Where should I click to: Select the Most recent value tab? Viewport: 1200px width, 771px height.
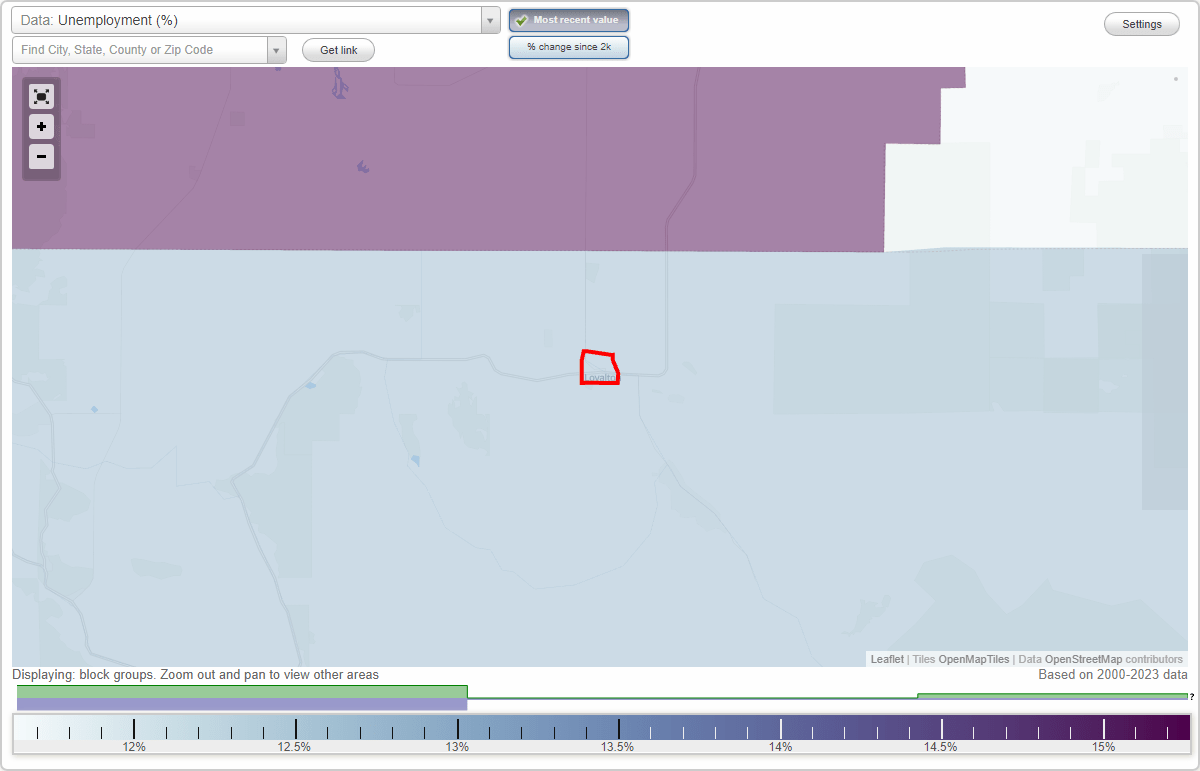pos(569,19)
